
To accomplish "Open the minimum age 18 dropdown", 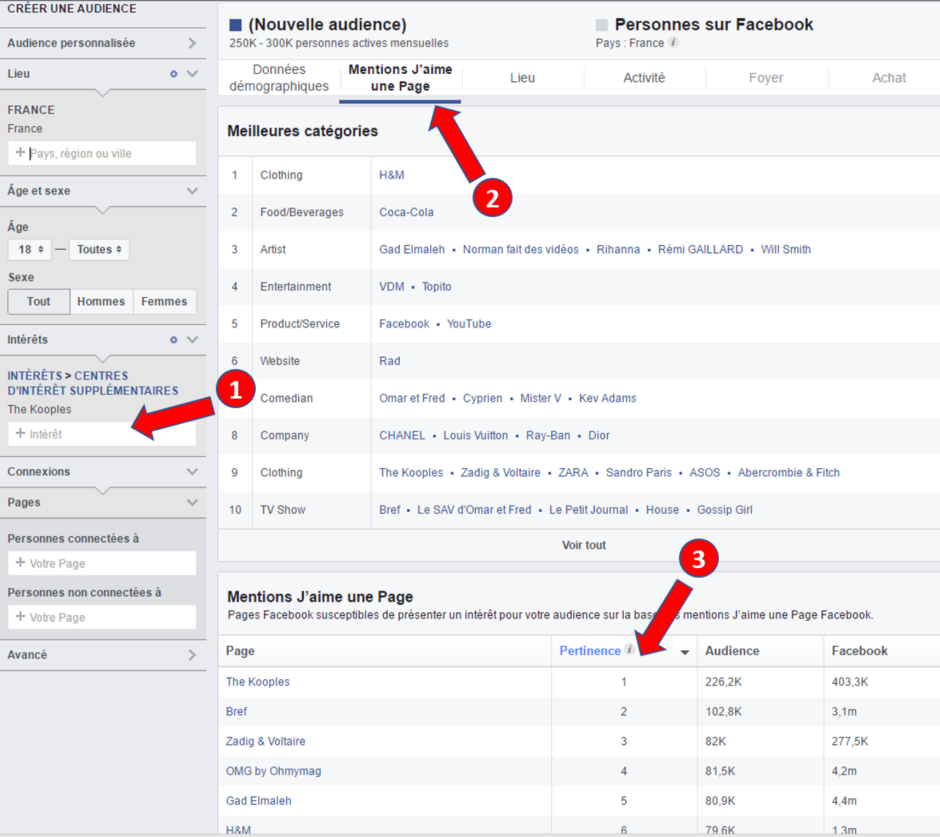I will click(x=32, y=250).
